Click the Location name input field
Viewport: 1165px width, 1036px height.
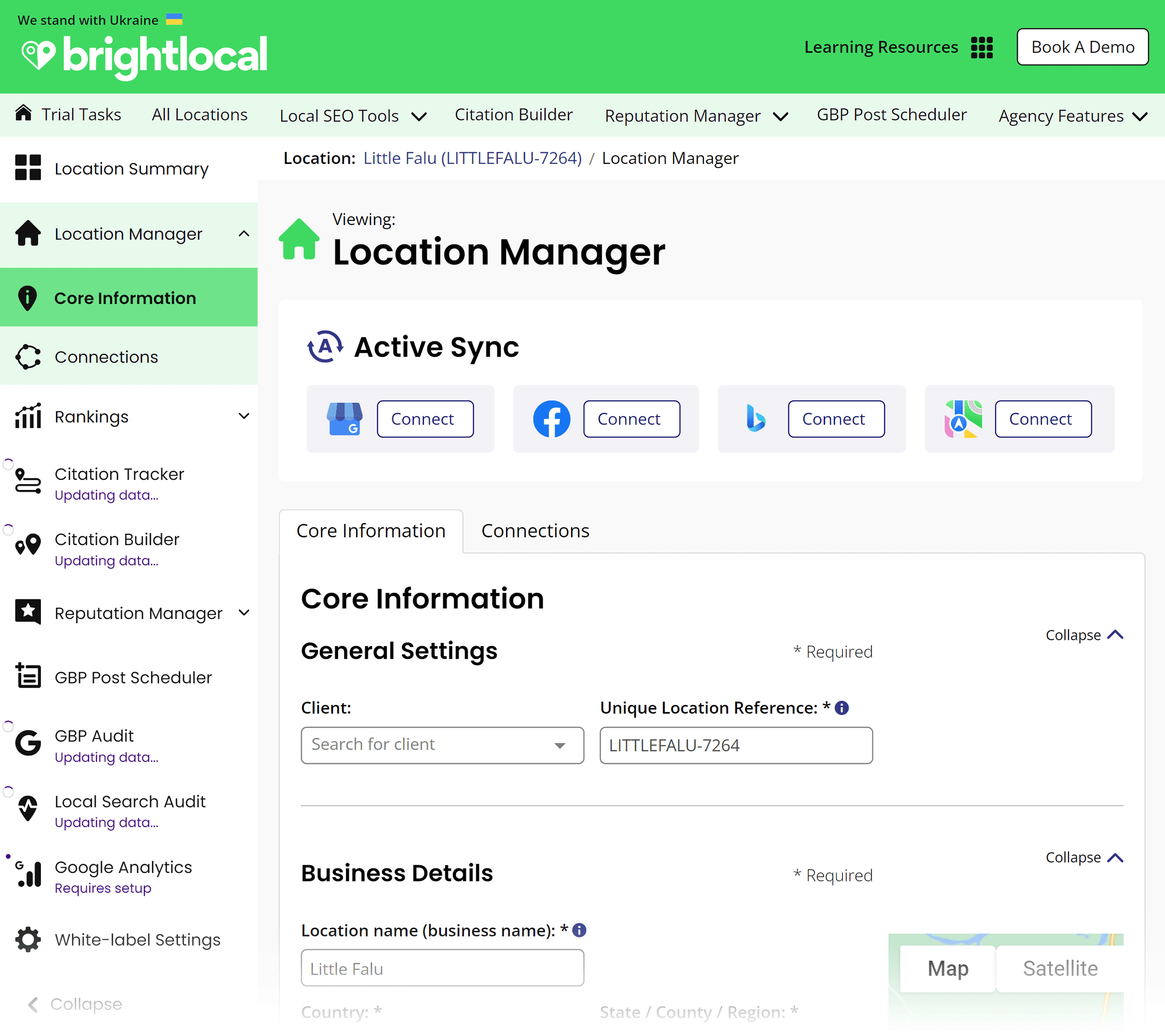click(442, 968)
